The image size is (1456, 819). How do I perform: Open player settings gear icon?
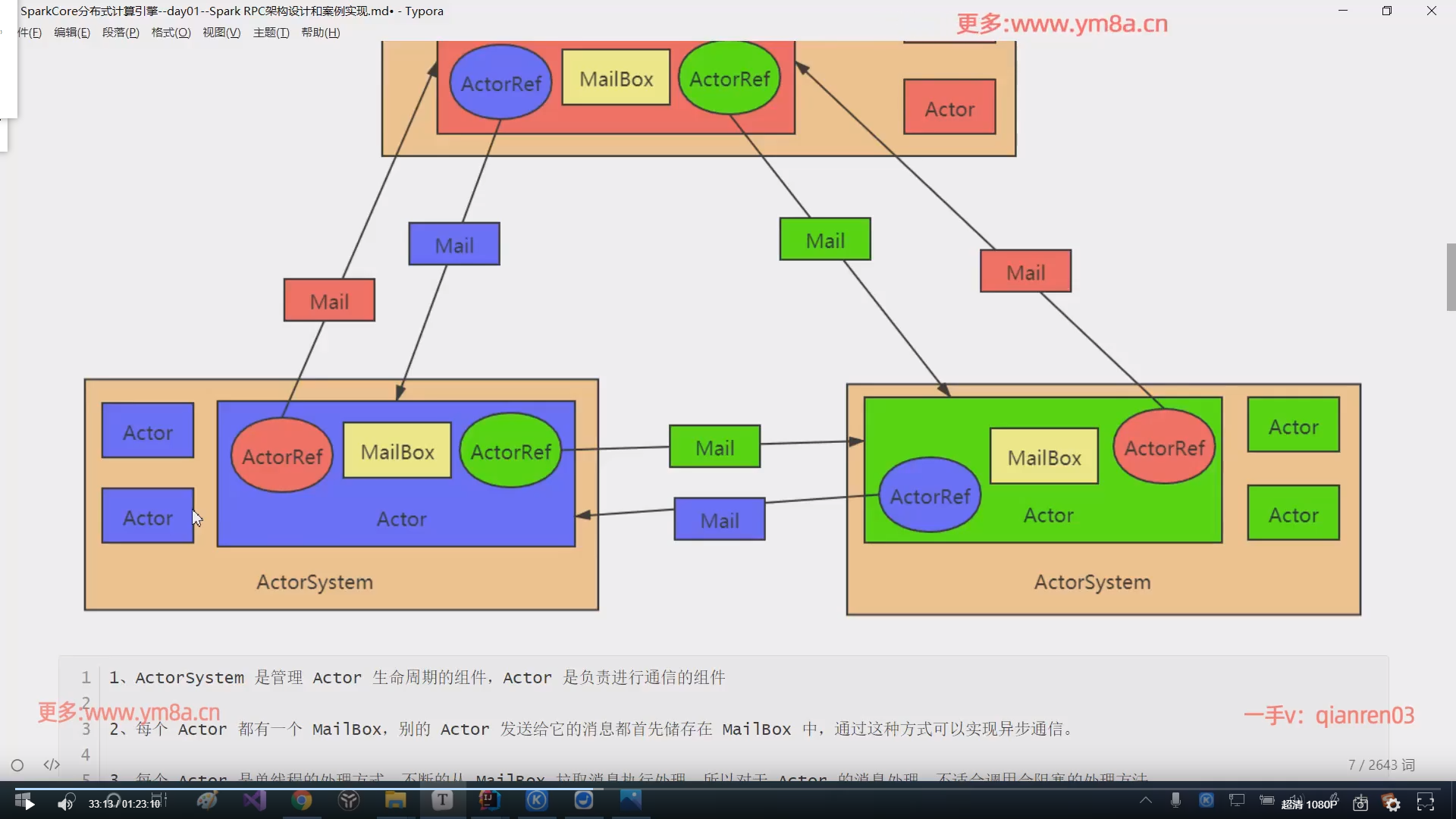(1392, 804)
